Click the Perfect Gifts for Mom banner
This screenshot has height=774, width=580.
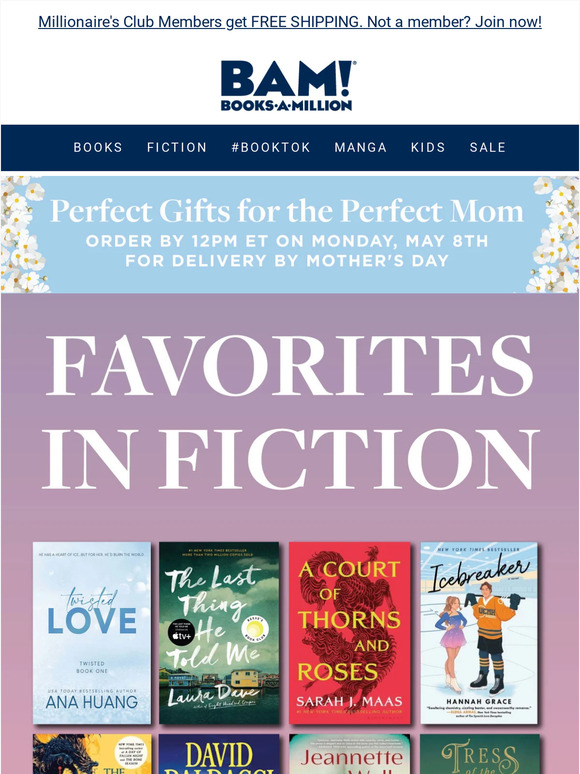[x=290, y=234]
